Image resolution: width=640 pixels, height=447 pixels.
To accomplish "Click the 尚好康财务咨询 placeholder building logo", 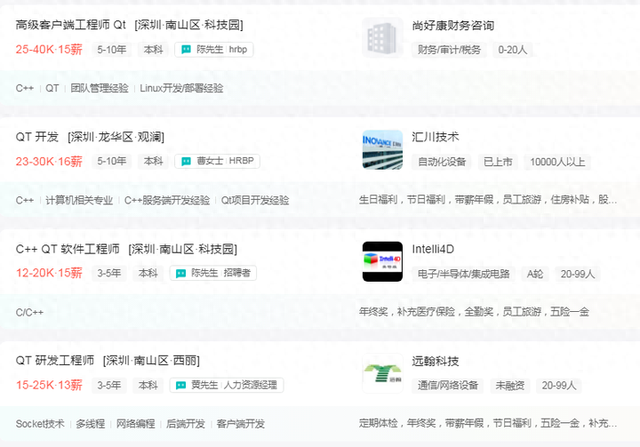I will click(382, 38).
